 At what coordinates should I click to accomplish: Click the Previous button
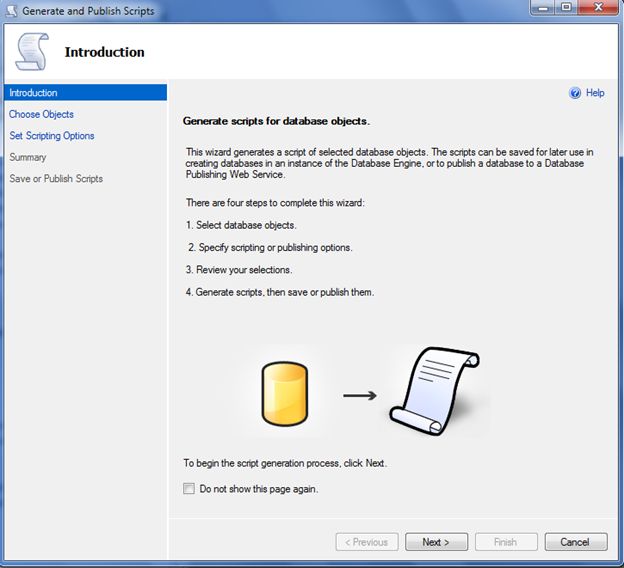pos(367,542)
